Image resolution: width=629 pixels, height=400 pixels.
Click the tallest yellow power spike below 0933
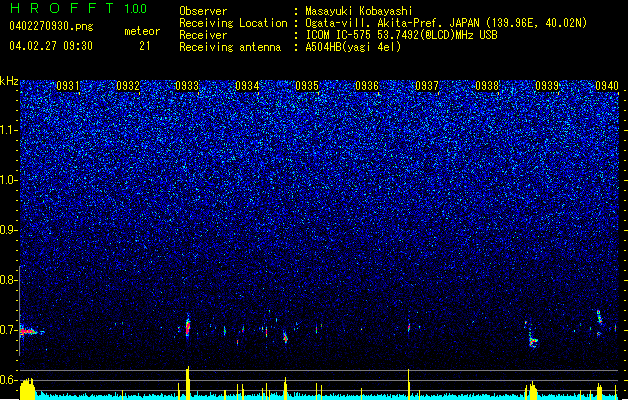[187, 382]
